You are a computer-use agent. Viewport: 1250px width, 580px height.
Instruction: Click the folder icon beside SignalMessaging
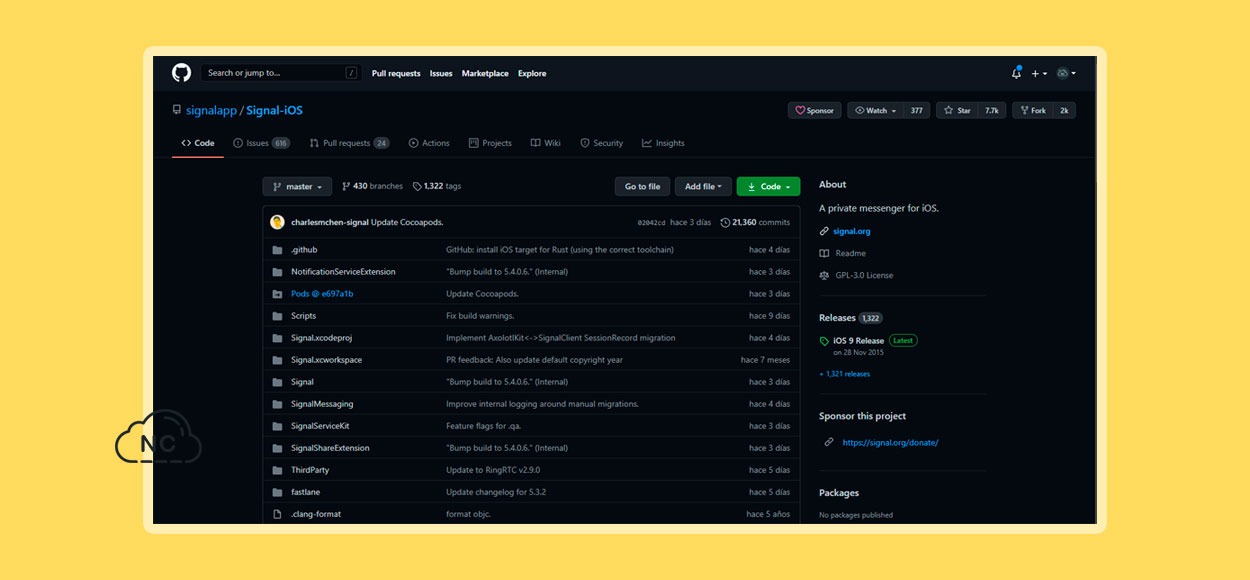(x=277, y=404)
